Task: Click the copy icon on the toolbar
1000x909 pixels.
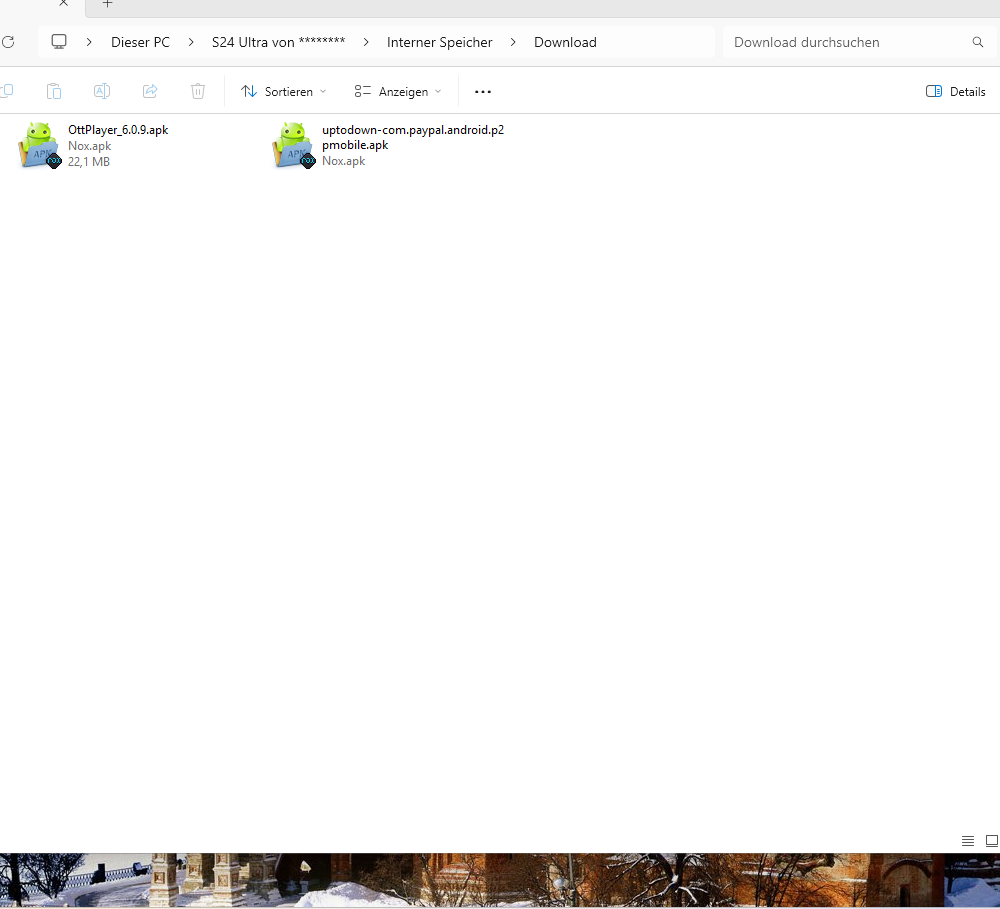Action: (x=7, y=91)
